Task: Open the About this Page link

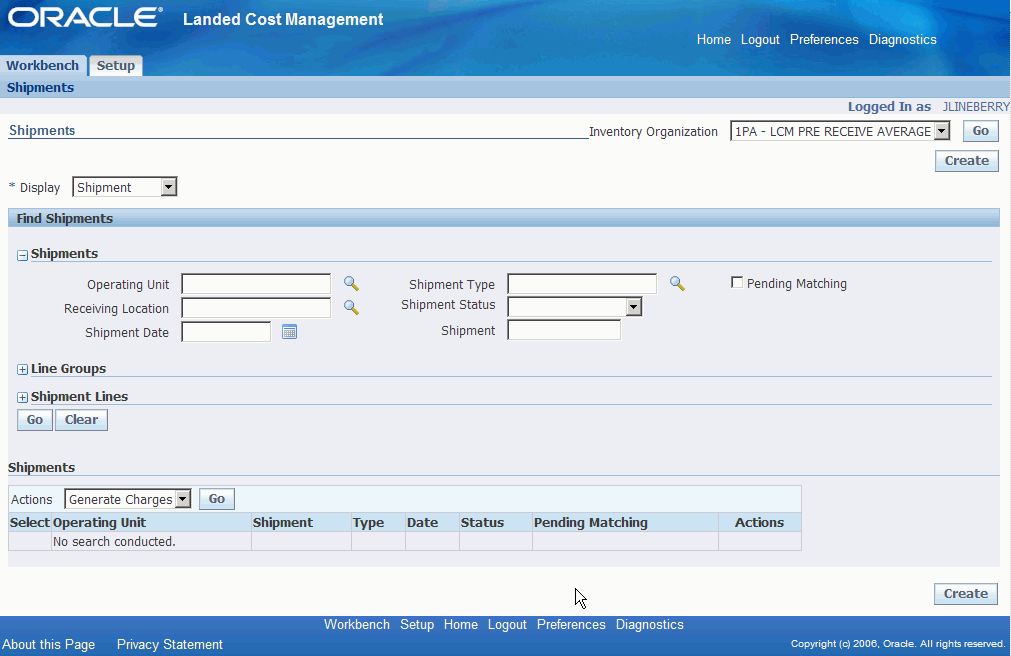Action: click(x=48, y=644)
